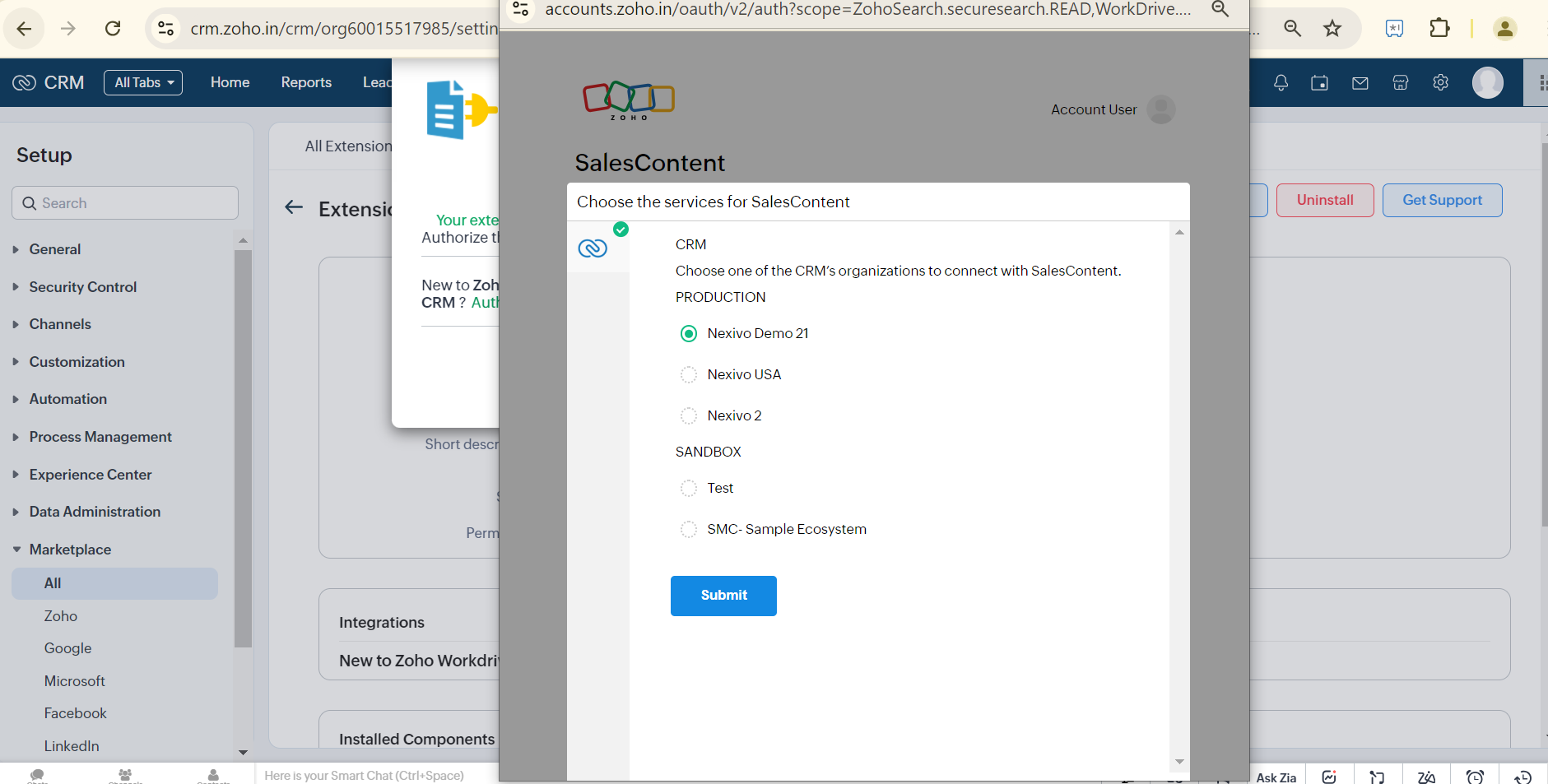
Task: Open the Marketplace store icon in header
Action: (x=1400, y=82)
